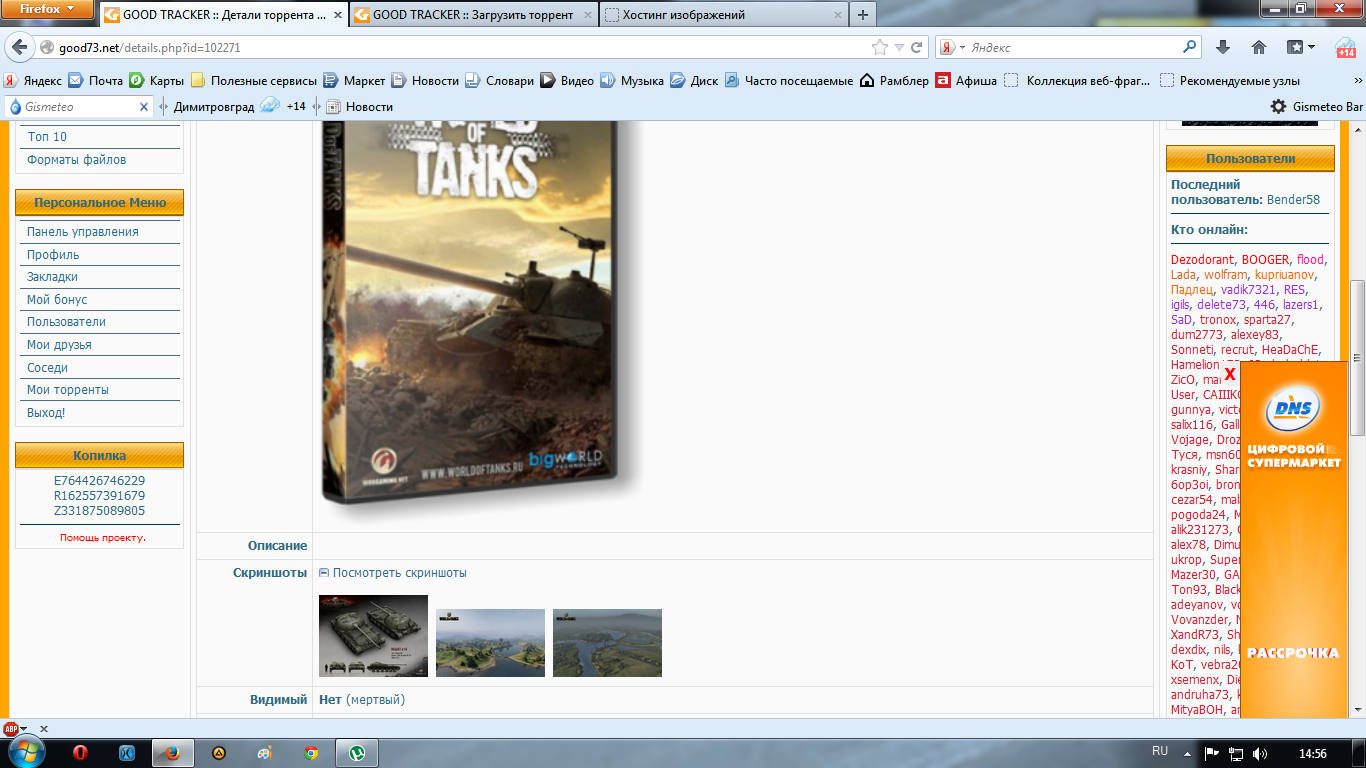Click the search magnifier in Yandex box
1366x768 pixels.
pyautogui.click(x=1189, y=47)
